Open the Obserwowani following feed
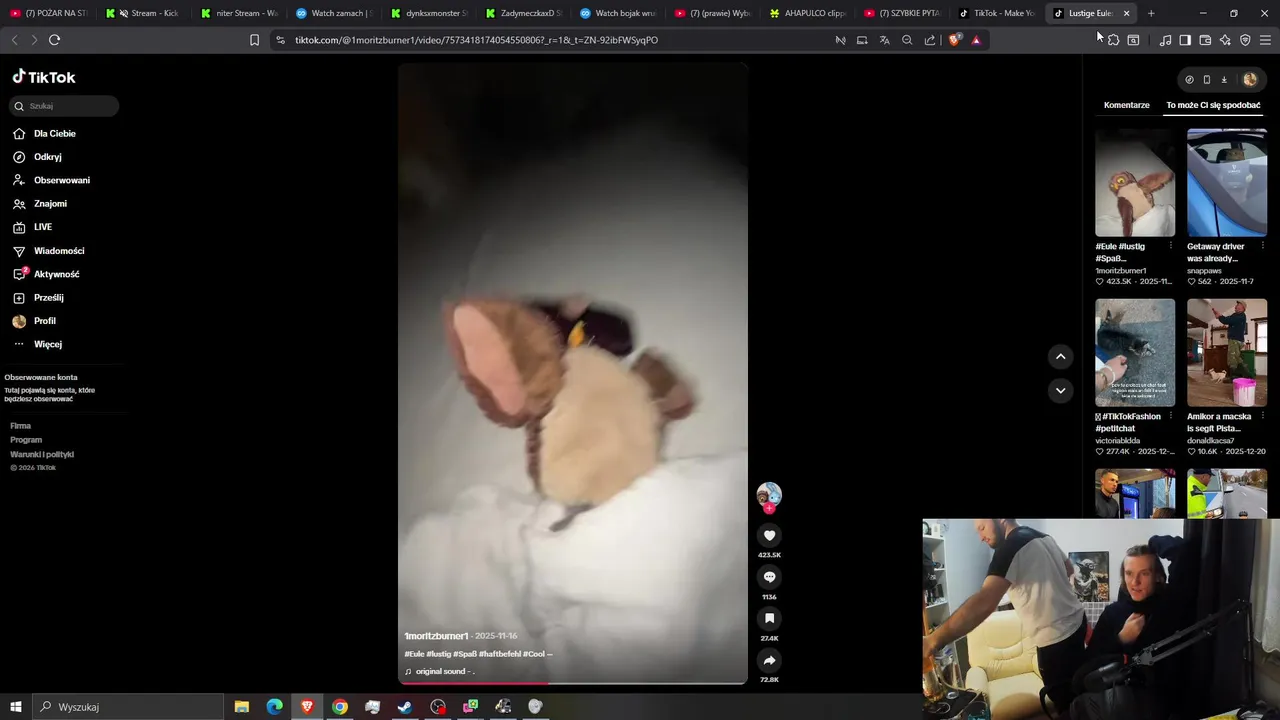Image resolution: width=1280 pixels, height=720 pixels. point(62,180)
